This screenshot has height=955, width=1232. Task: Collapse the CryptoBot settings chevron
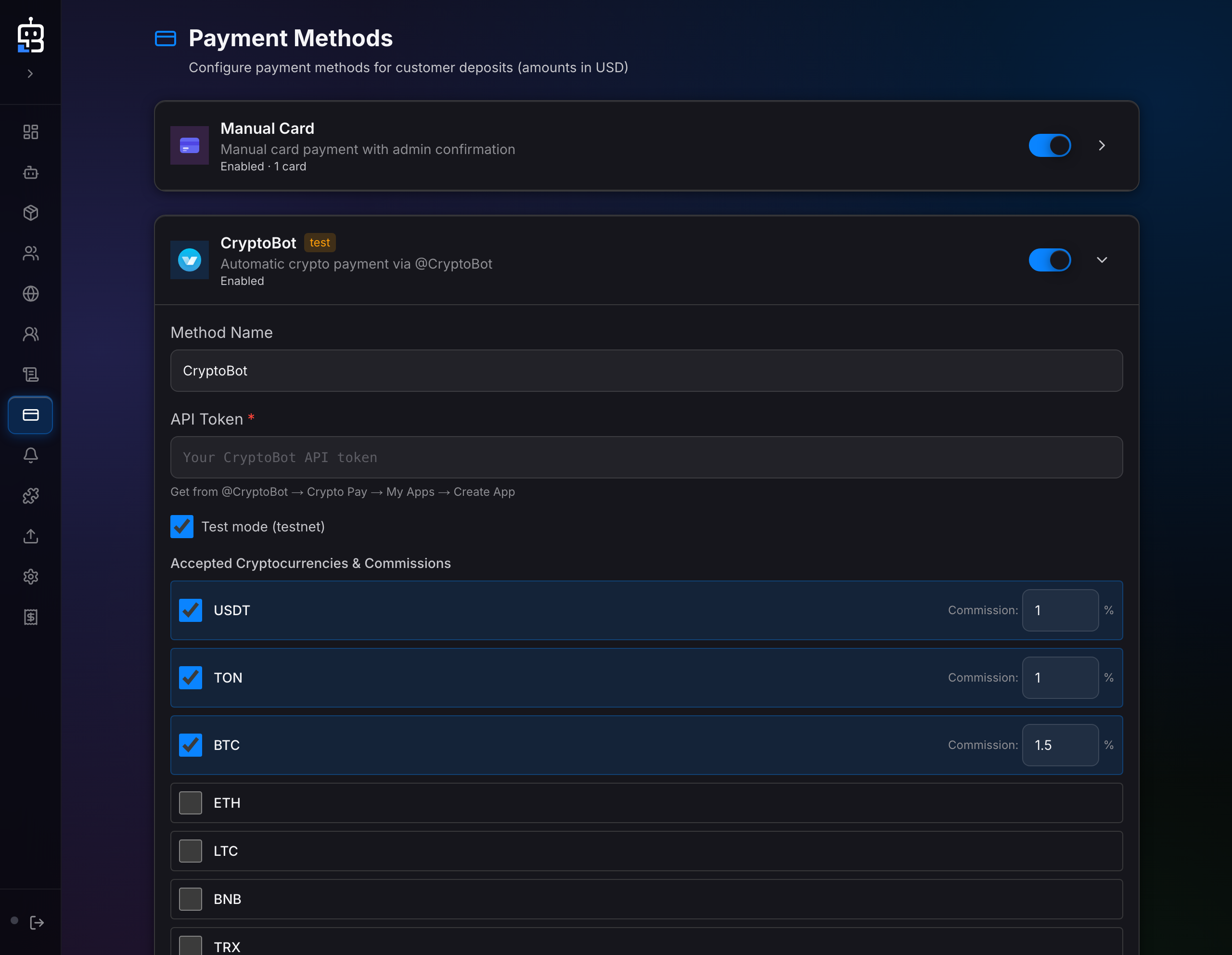(1102, 260)
